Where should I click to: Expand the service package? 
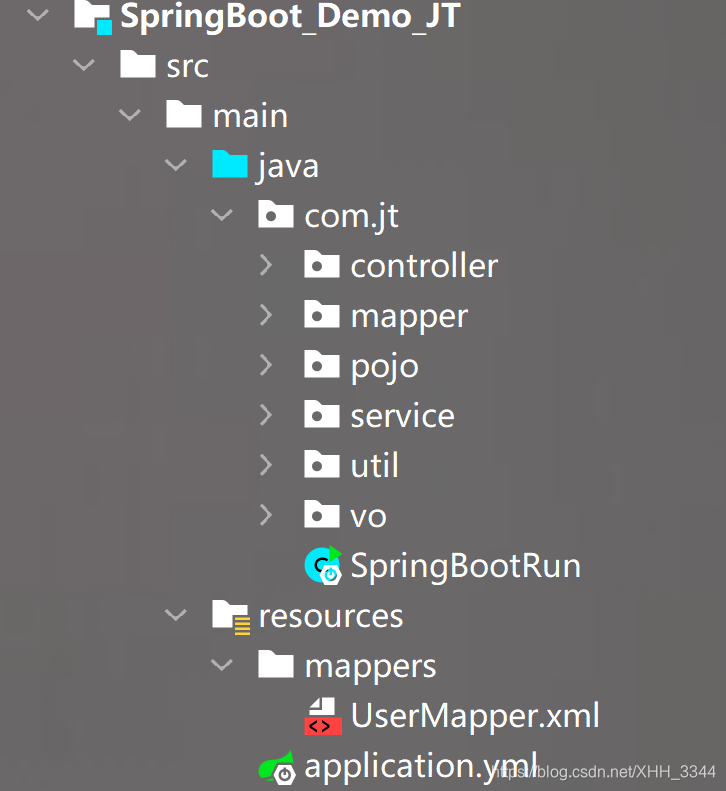click(x=266, y=415)
